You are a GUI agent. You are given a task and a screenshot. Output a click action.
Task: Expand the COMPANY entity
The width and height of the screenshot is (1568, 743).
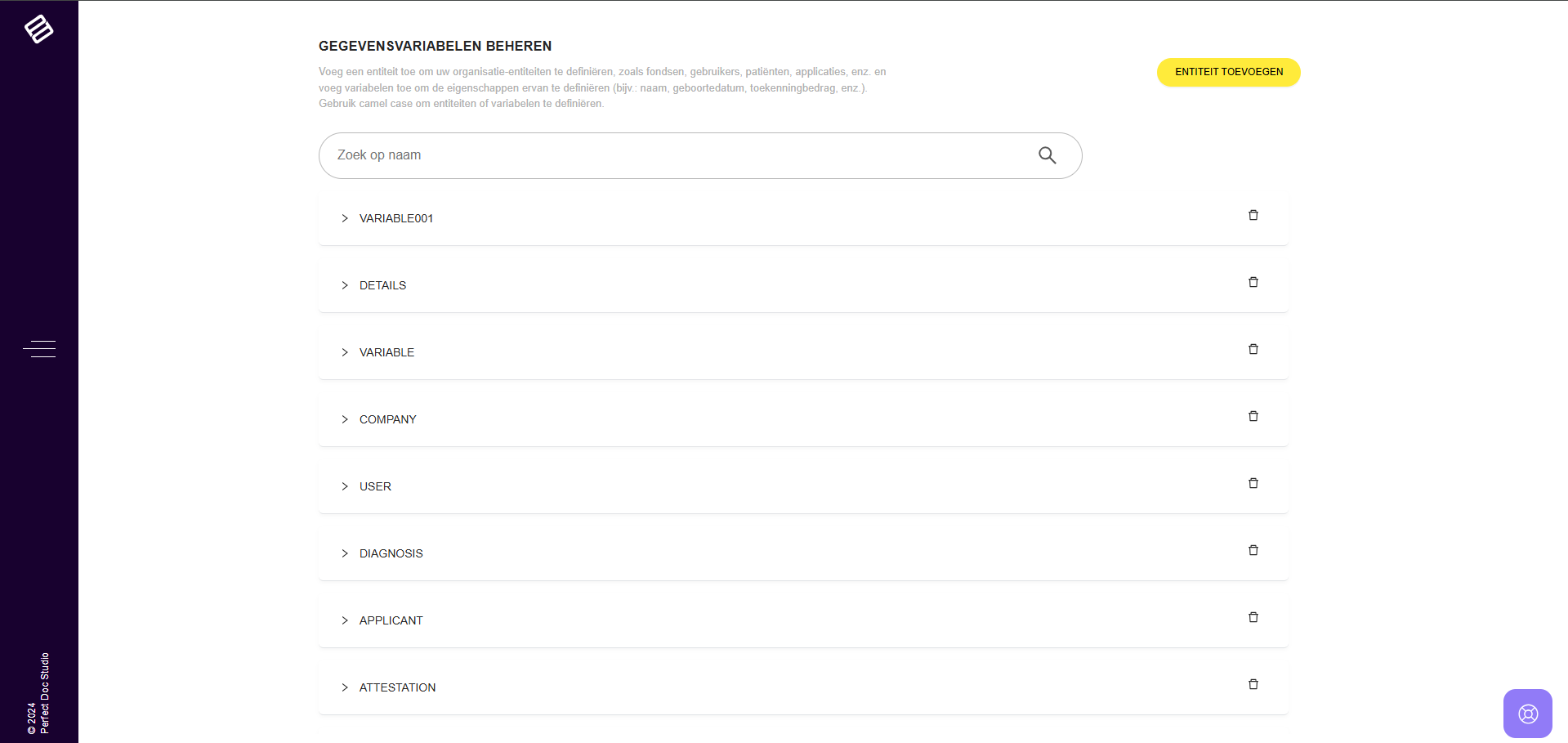pyautogui.click(x=345, y=419)
